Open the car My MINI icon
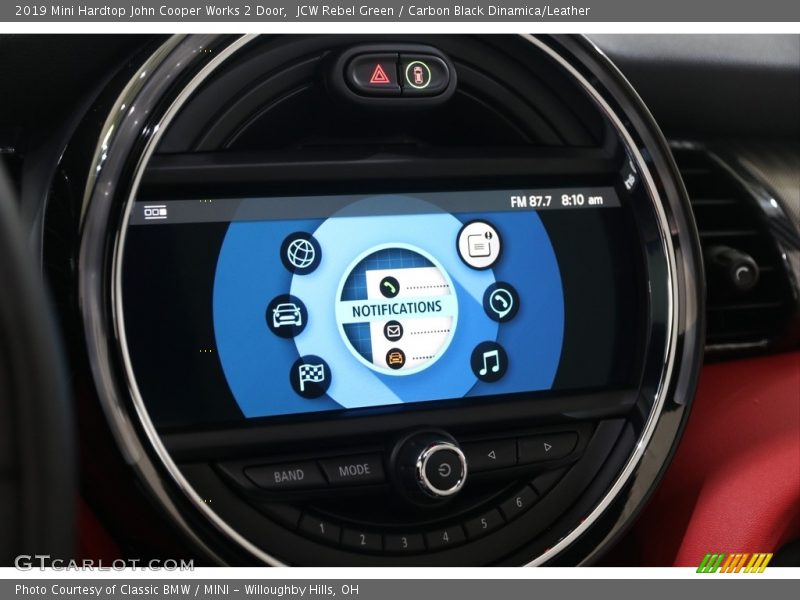 pyautogui.click(x=286, y=316)
